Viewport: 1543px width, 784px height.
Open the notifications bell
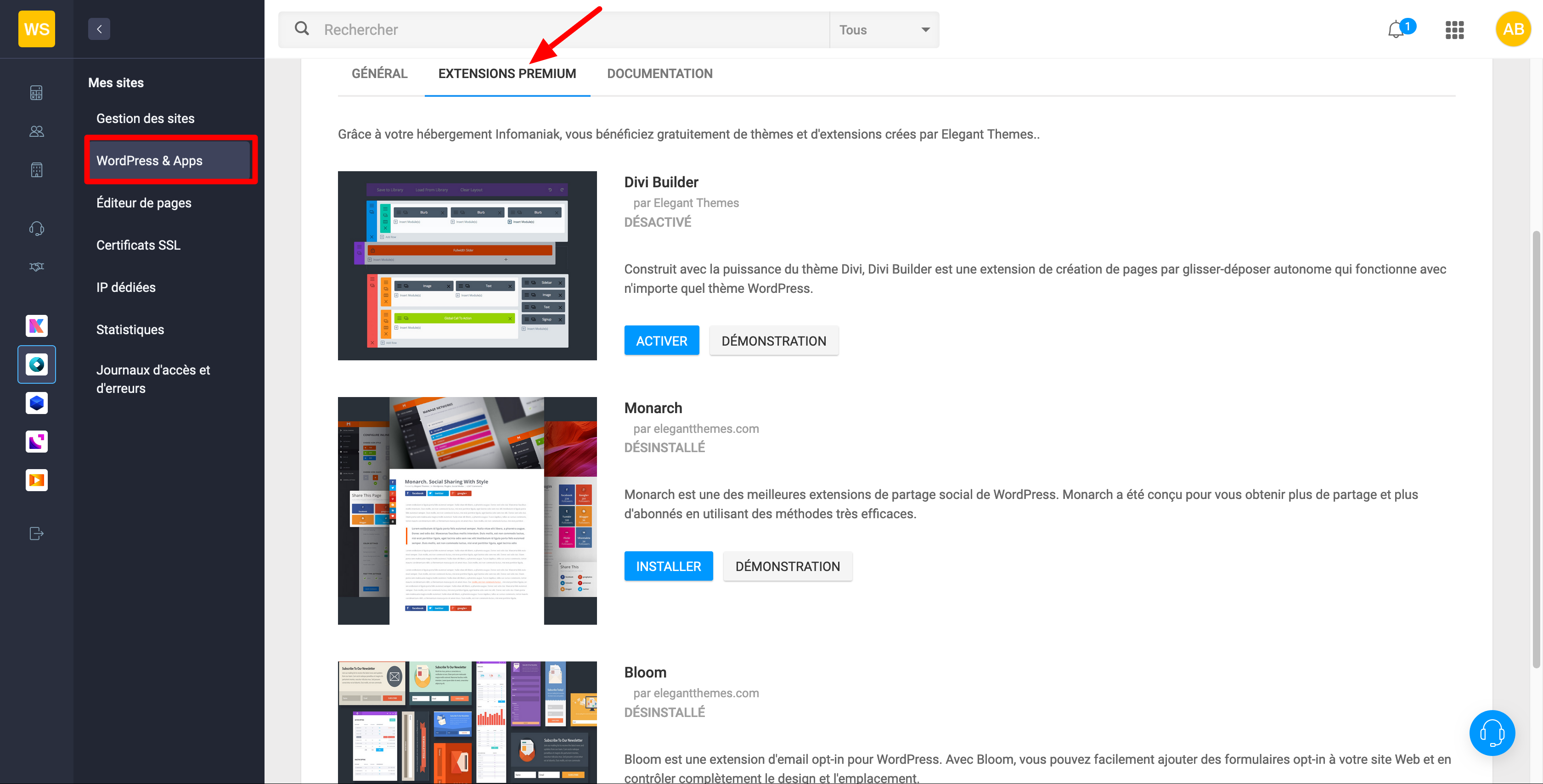coord(1396,29)
